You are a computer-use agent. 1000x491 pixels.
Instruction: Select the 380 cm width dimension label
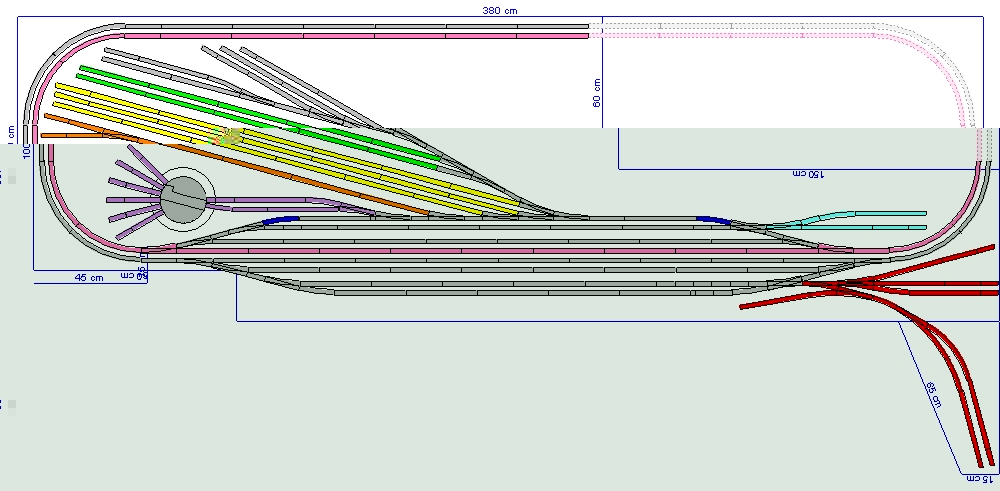coord(500,9)
